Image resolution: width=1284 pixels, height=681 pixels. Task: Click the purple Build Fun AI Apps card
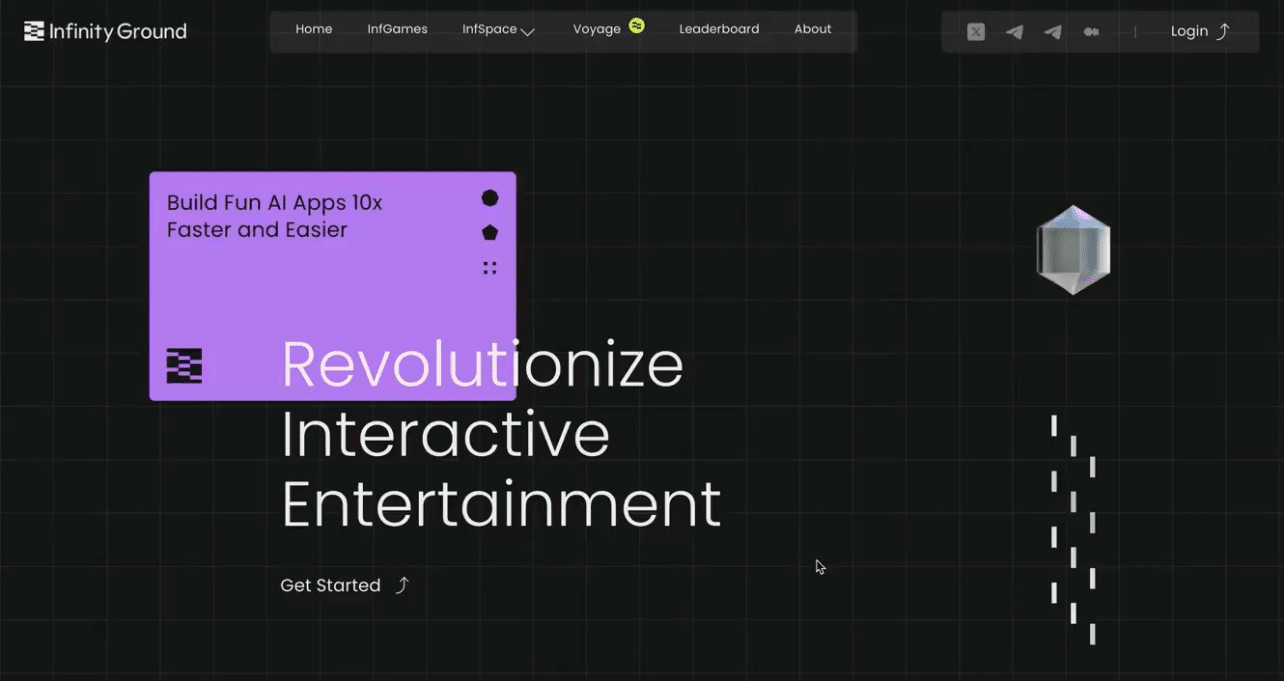coord(333,286)
